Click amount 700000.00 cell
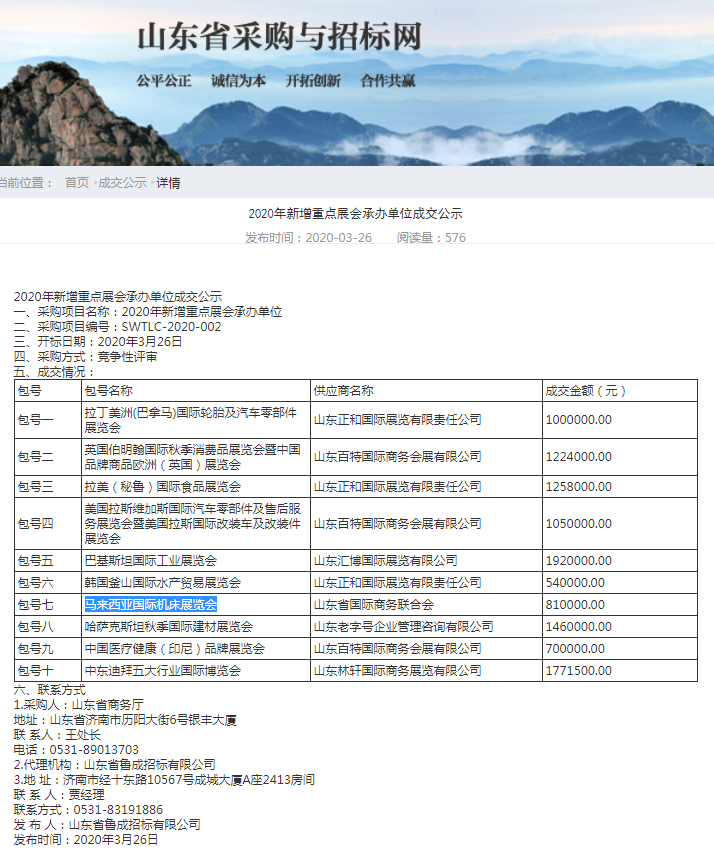The image size is (714, 858). point(620,648)
